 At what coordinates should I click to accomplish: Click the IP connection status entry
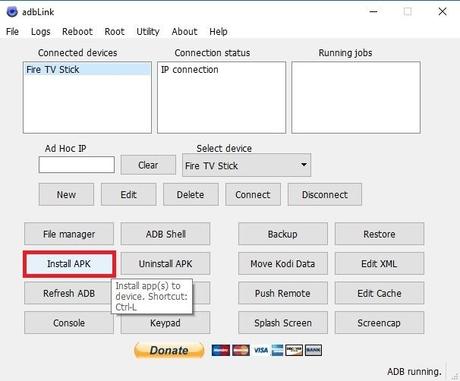(x=190, y=69)
